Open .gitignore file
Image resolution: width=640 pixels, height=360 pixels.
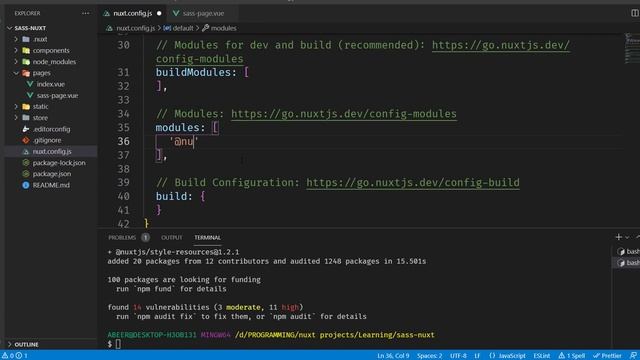point(47,140)
